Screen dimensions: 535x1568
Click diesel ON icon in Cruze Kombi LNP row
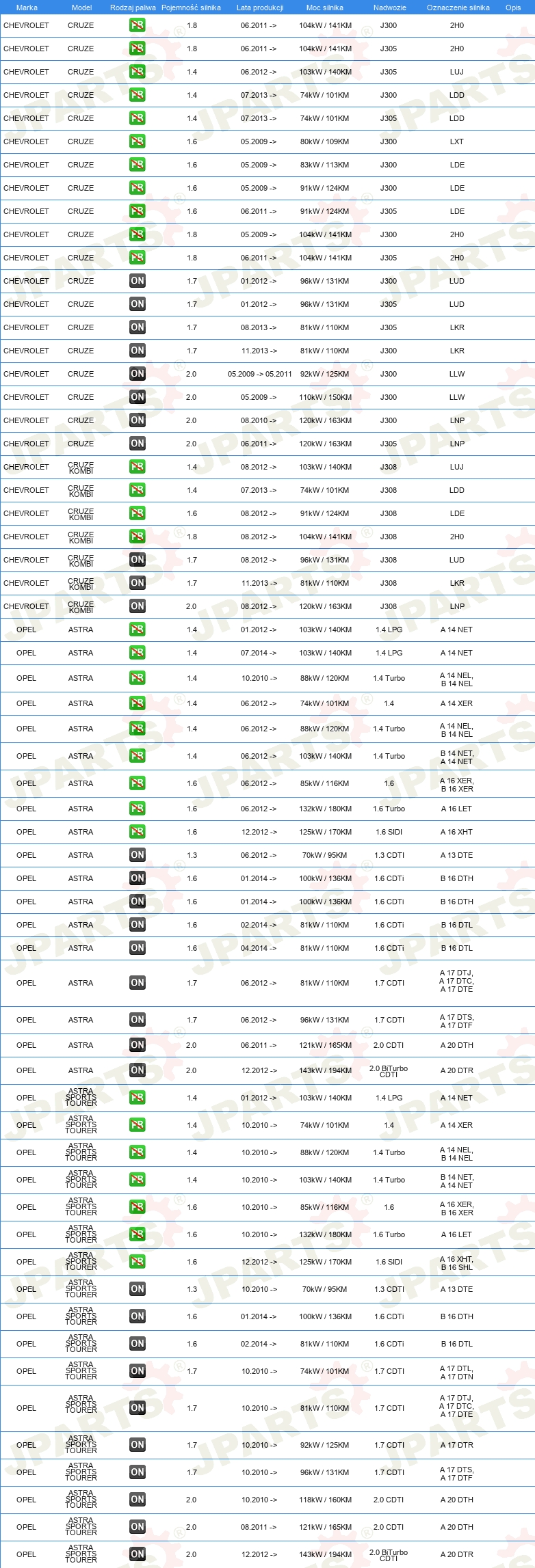click(137, 606)
